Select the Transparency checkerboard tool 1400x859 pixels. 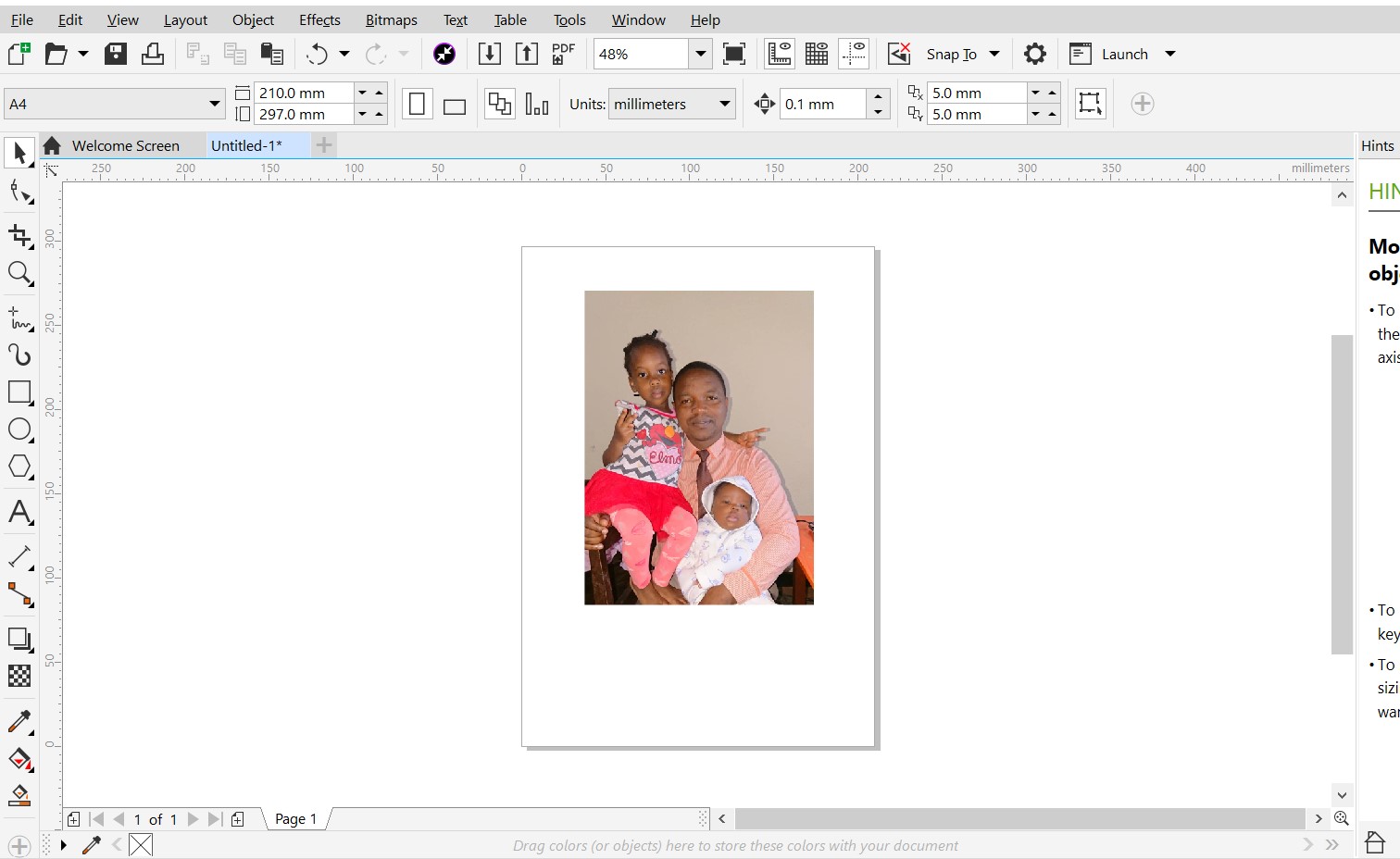click(19, 676)
